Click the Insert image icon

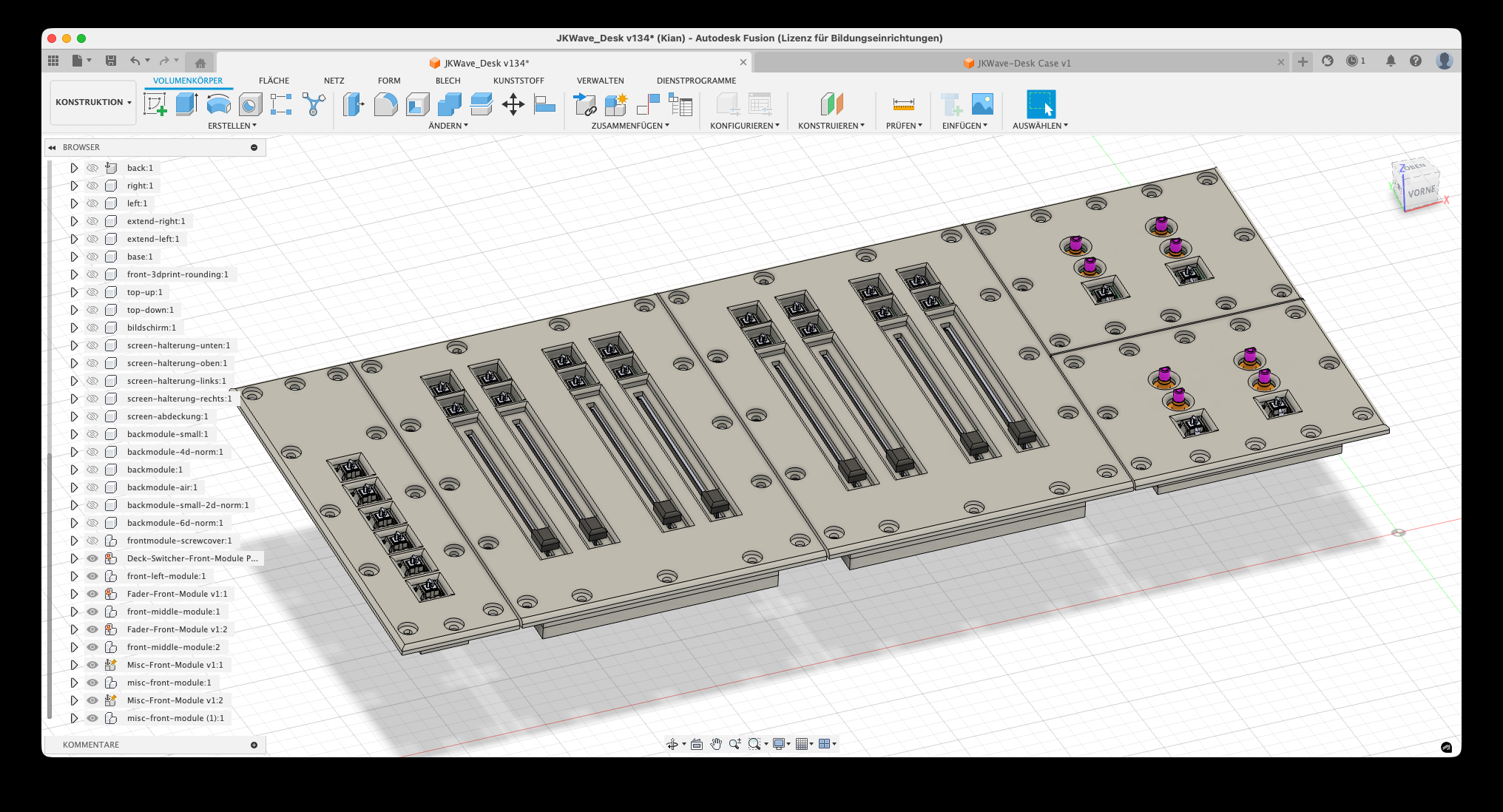(982, 104)
